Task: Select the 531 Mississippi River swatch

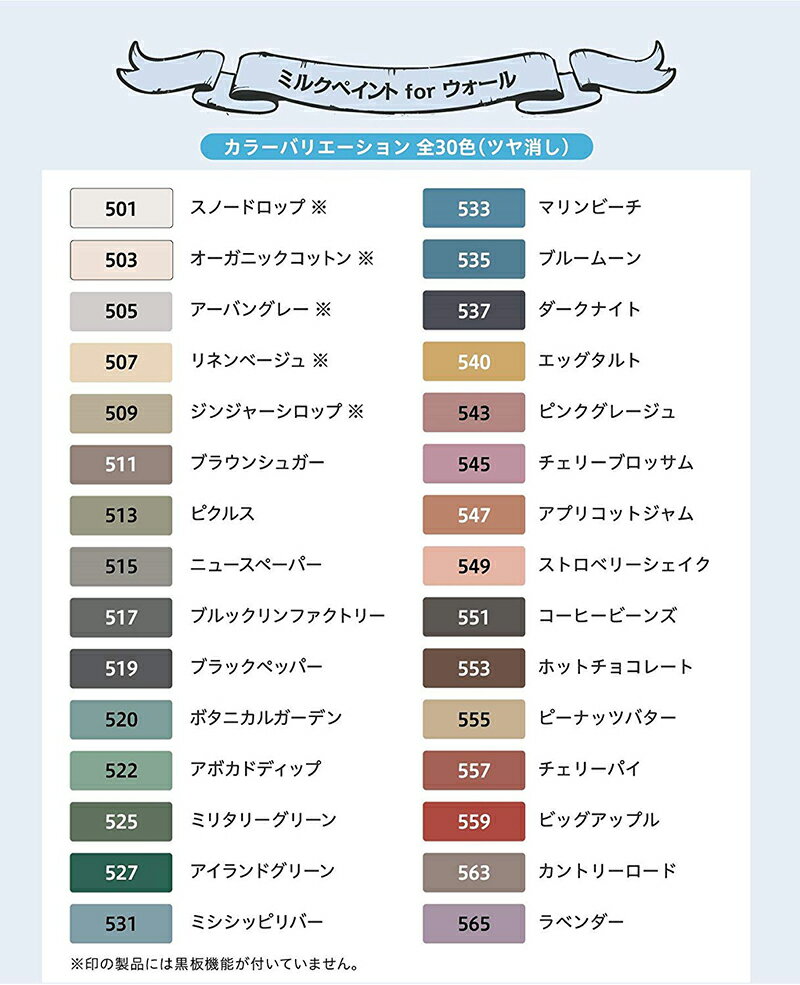Action: pyautogui.click(x=121, y=923)
